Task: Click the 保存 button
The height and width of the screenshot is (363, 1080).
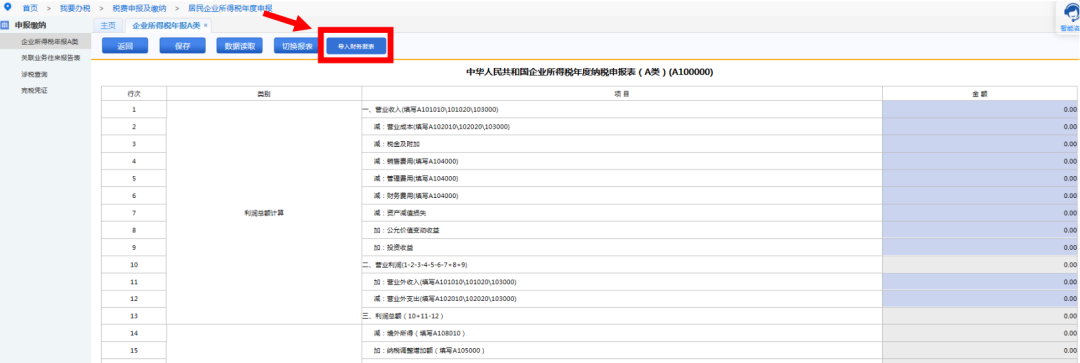Action: pyautogui.click(x=183, y=46)
